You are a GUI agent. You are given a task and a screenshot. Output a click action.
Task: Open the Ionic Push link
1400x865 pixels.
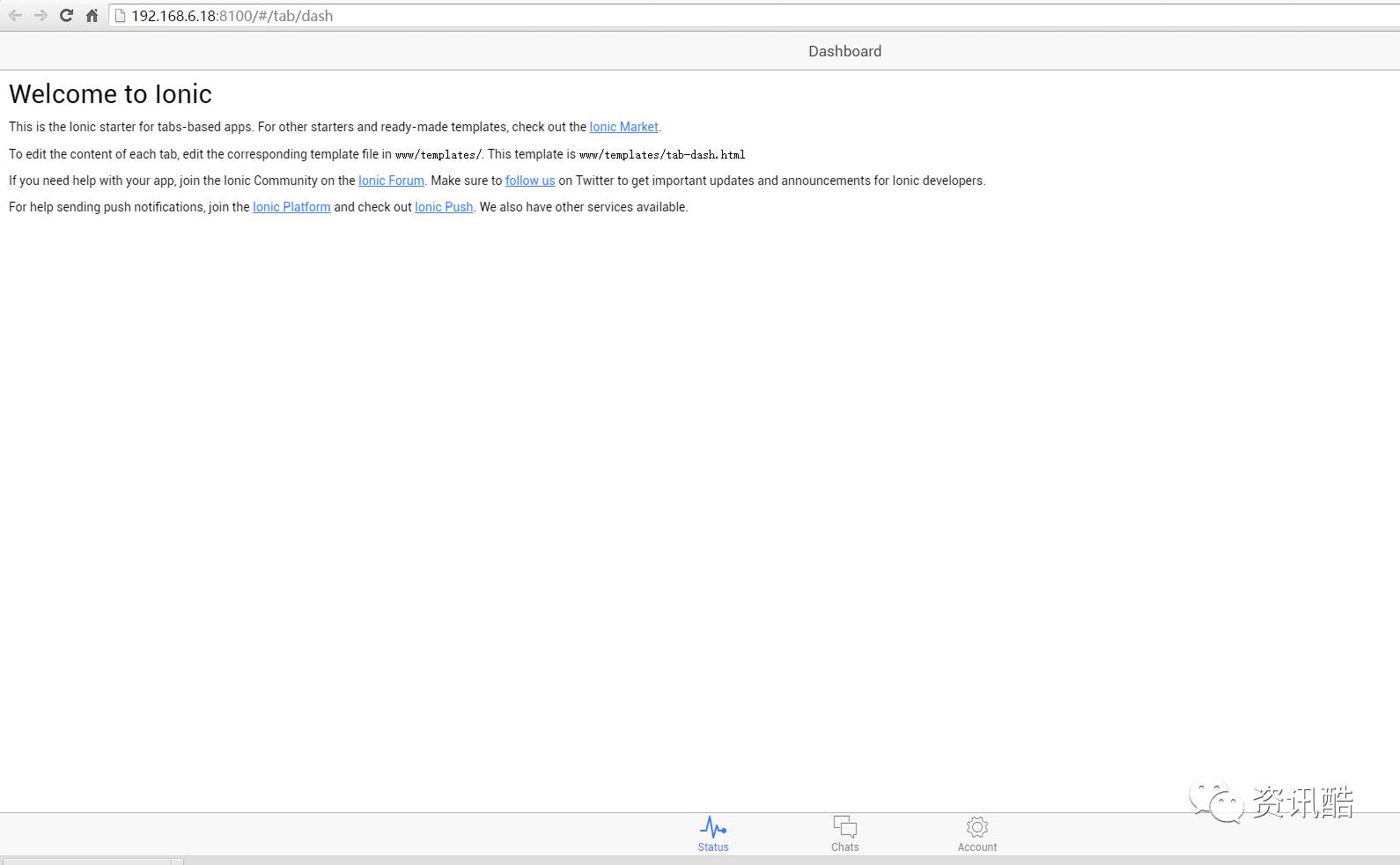tap(444, 207)
